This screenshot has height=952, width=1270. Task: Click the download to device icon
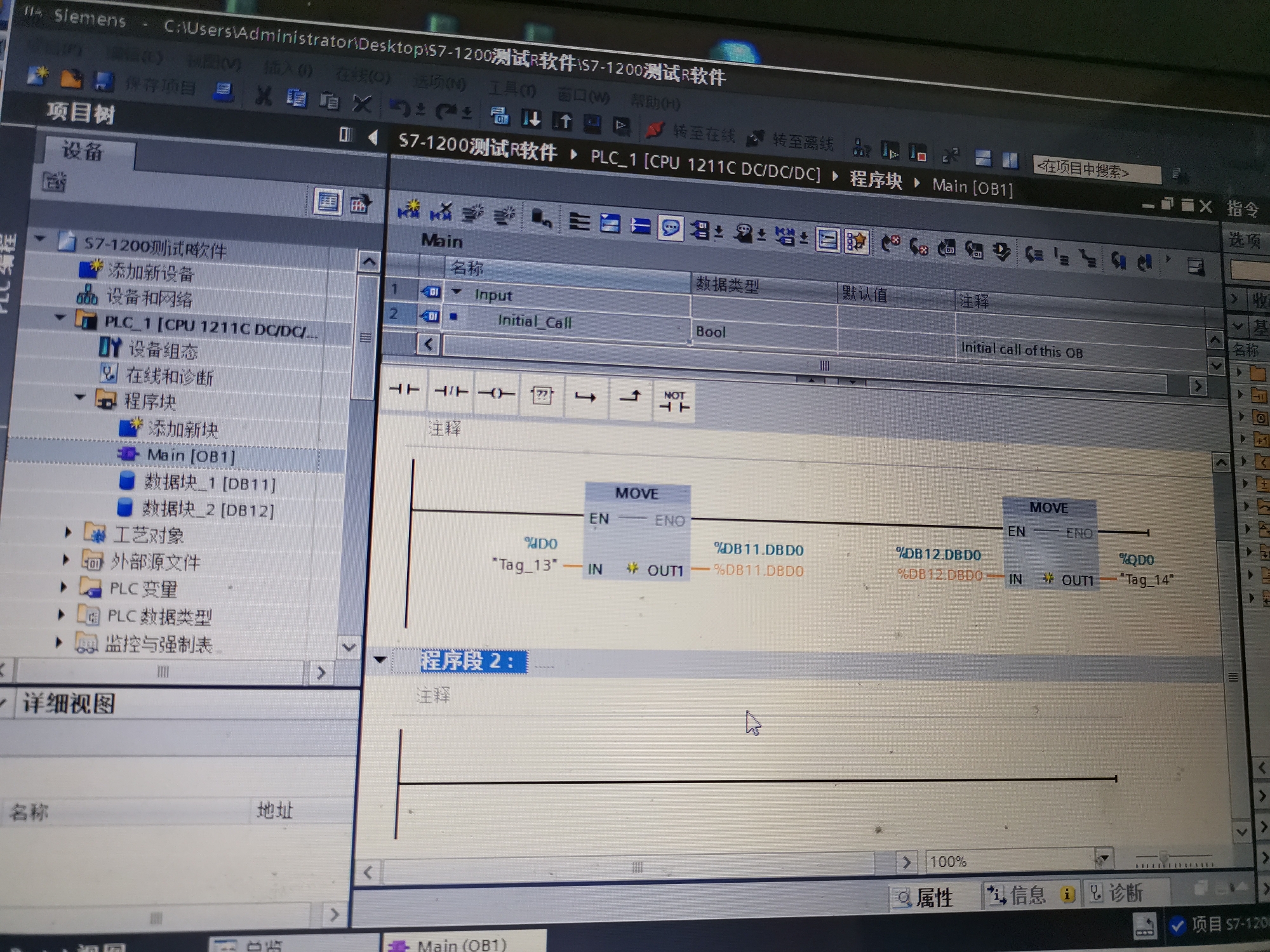(x=531, y=119)
